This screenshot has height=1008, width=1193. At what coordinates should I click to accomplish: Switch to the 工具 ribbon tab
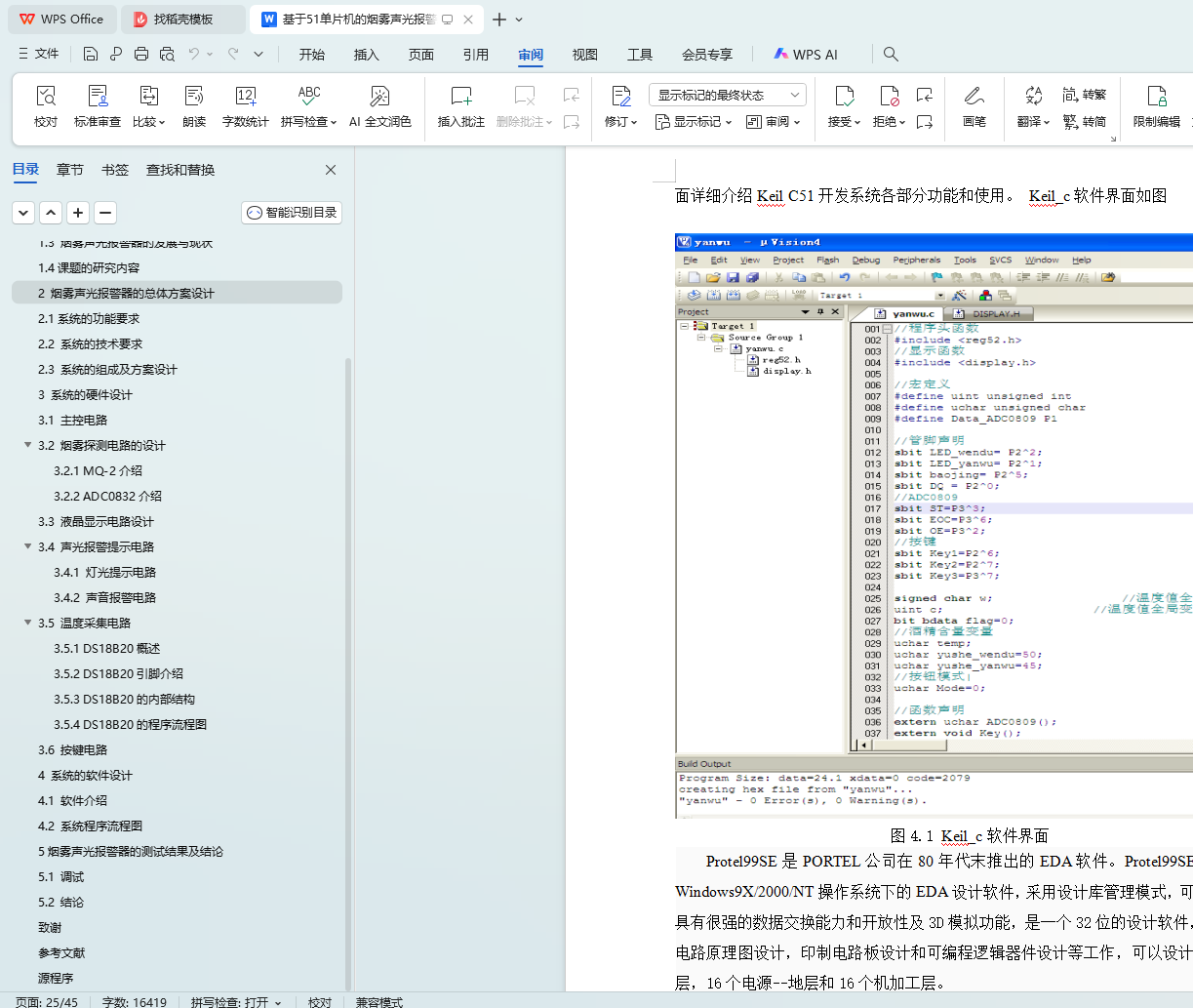(640, 55)
